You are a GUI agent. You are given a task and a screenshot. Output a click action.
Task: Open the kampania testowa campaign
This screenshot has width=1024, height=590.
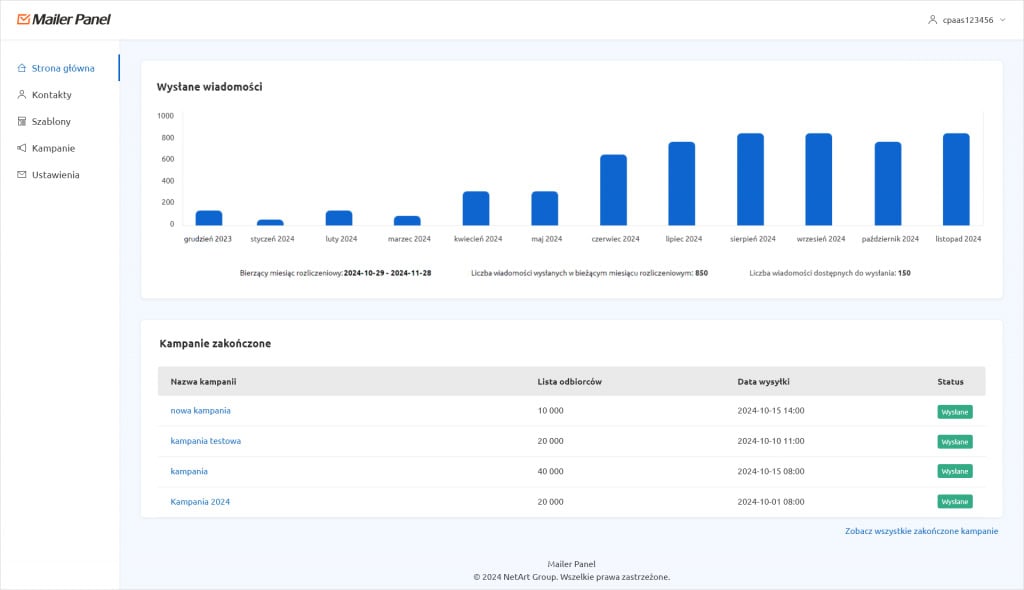pyautogui.click(x=204, y=440)
